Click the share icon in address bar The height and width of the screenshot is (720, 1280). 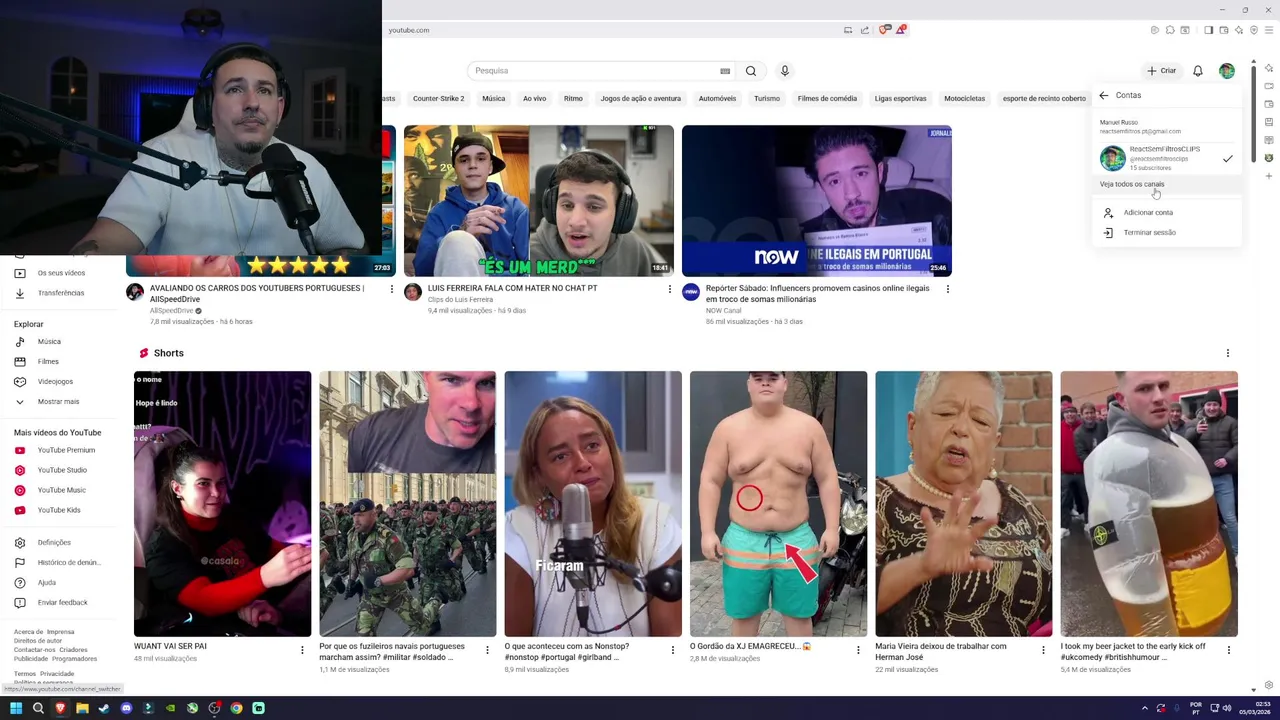point(865,30)
